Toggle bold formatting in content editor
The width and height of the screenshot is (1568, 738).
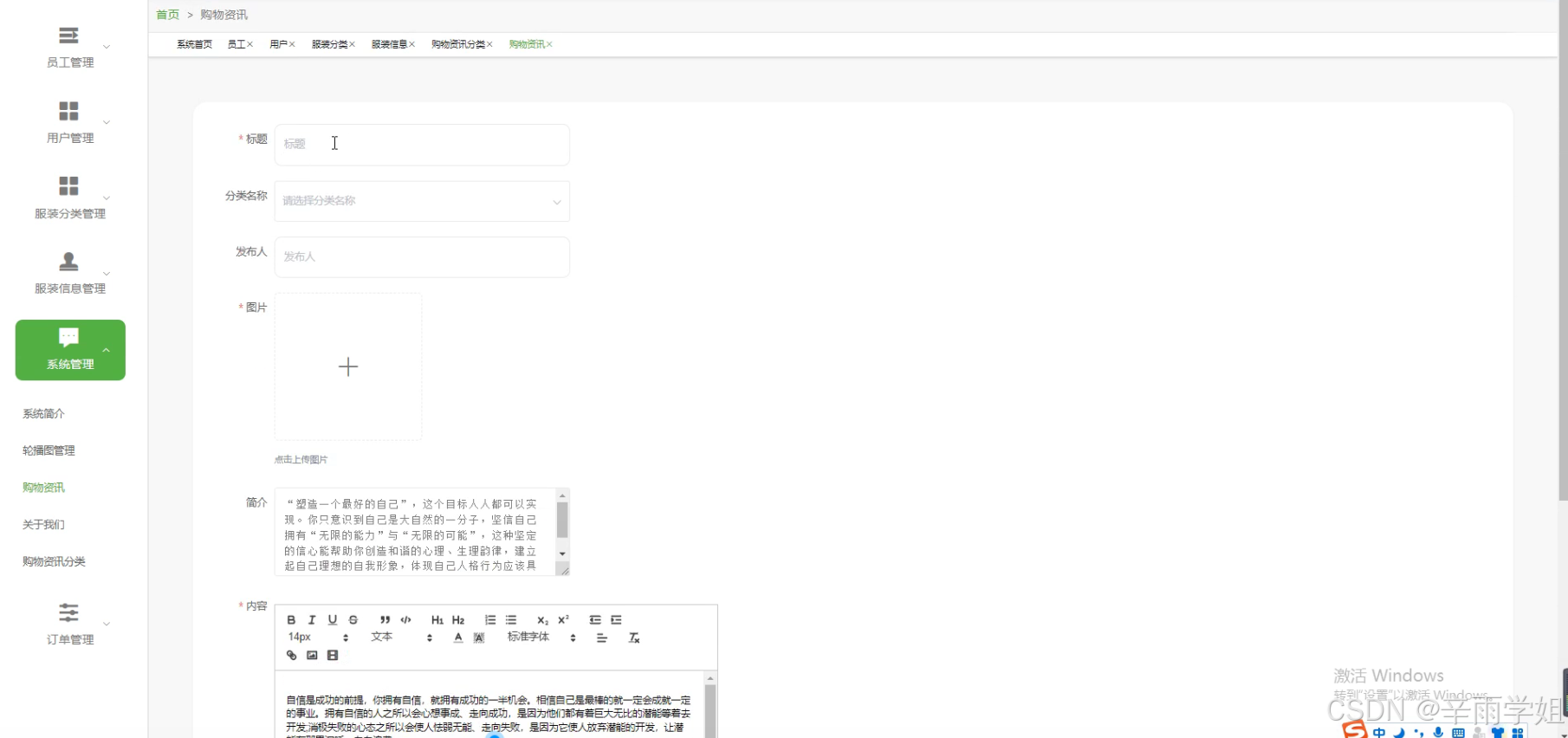coord(291,620)
